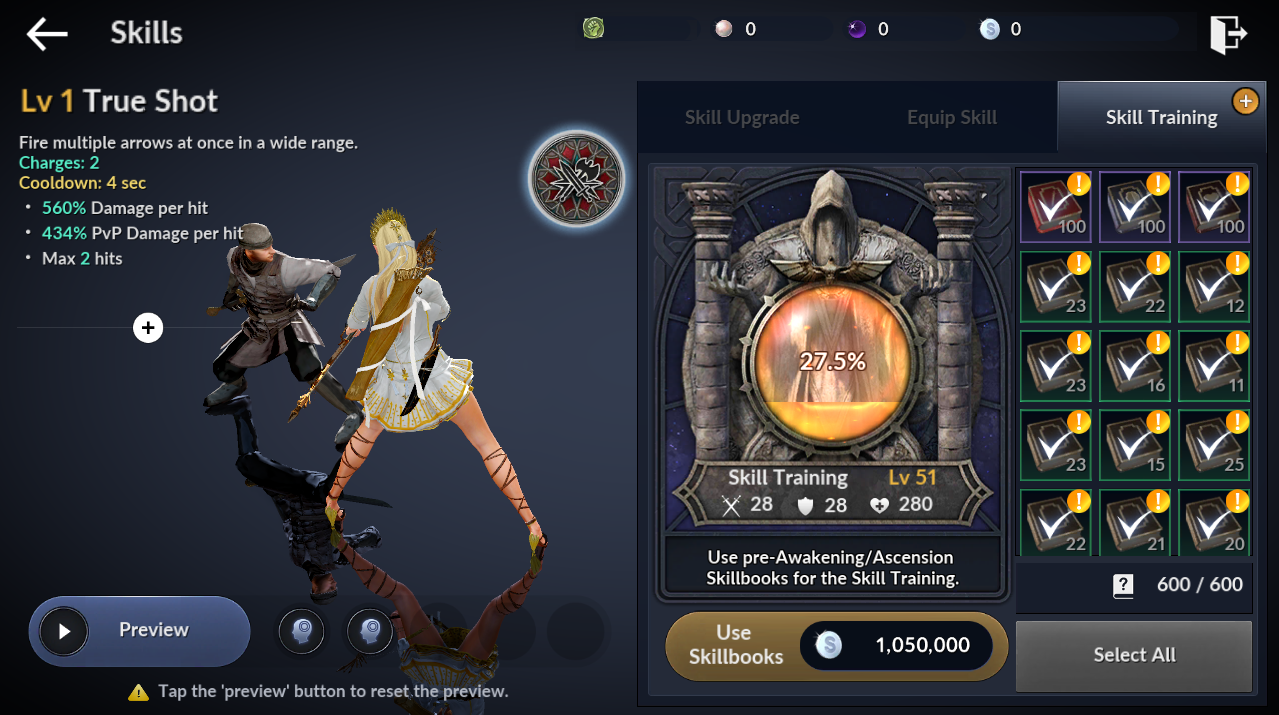Click the Select All button
The width and height of the screenshot is (1279, 715).
pyautogui.click(x=1134, y=656)
